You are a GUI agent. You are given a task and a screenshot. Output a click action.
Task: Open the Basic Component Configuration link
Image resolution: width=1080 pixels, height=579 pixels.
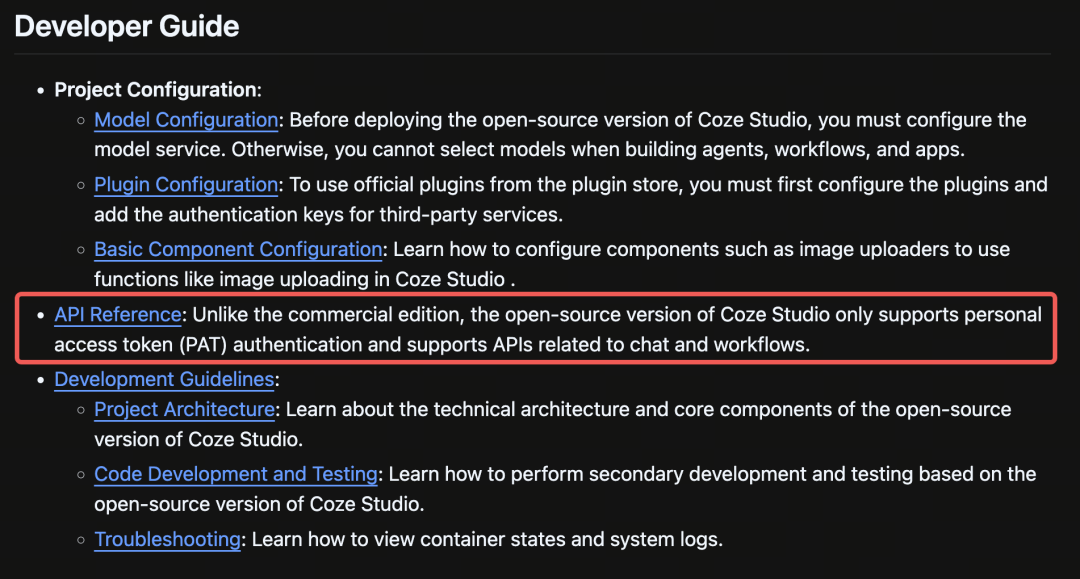(238, 249)
